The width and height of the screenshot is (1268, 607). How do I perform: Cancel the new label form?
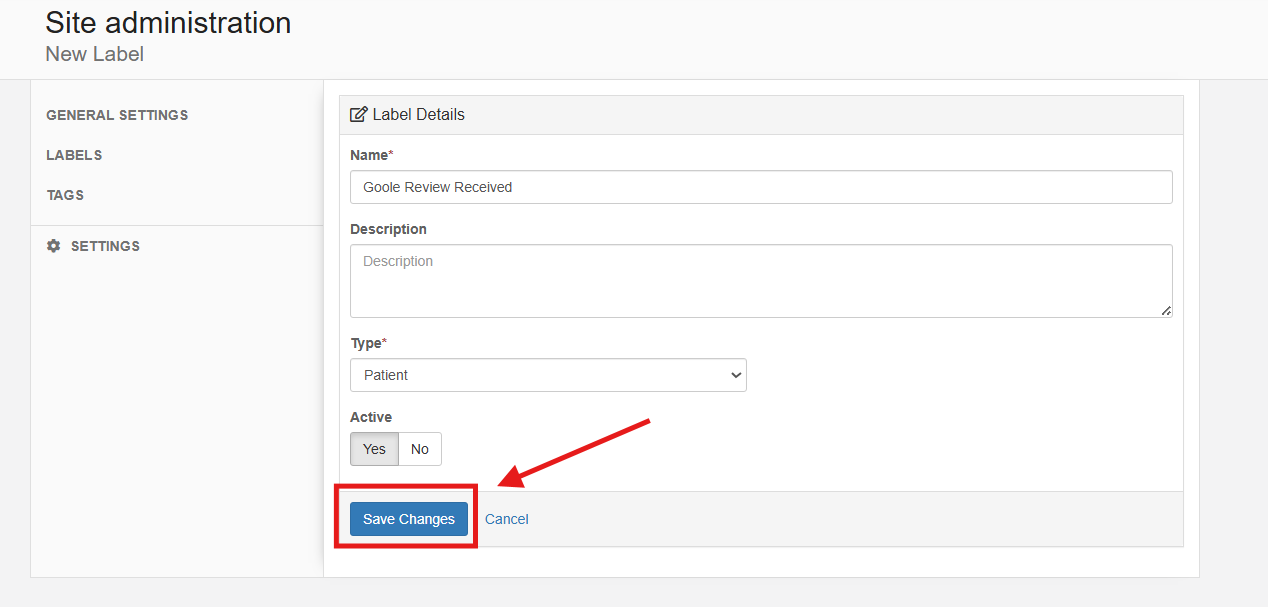click(507, 519)
